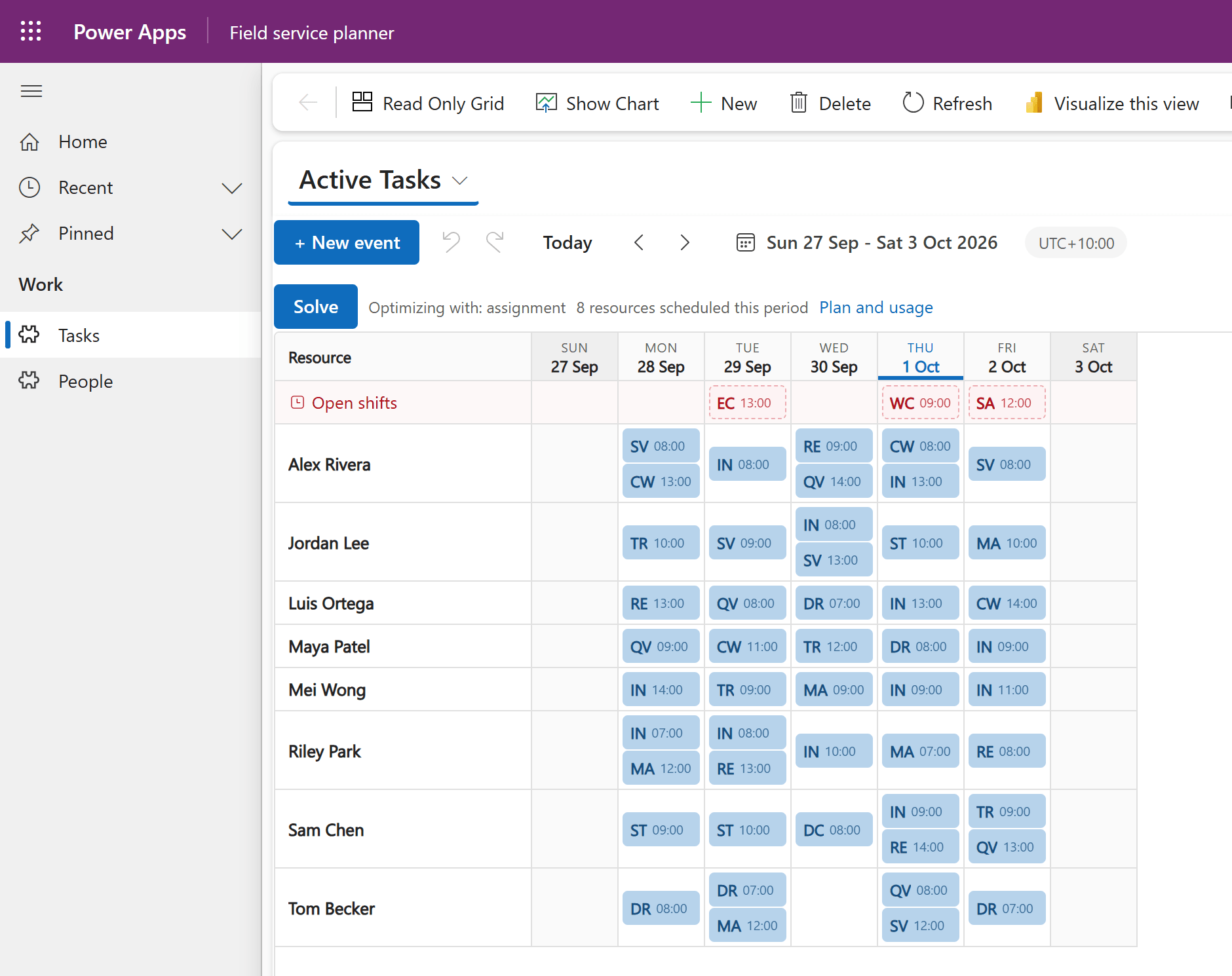Viewport: 1232px width, 976px height.
Task: Expand the Recent section
Action: tap(232, 188)
